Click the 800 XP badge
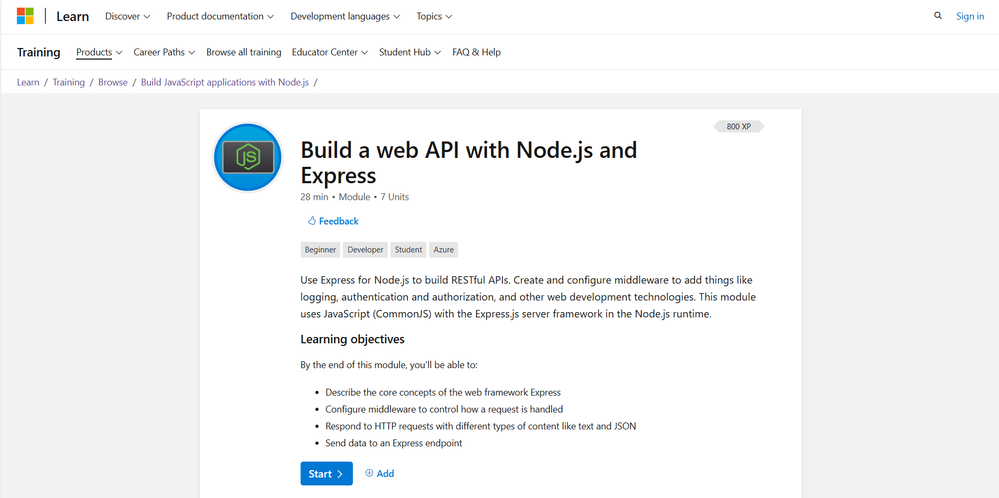999x498 pixels. tap(738, 127)
